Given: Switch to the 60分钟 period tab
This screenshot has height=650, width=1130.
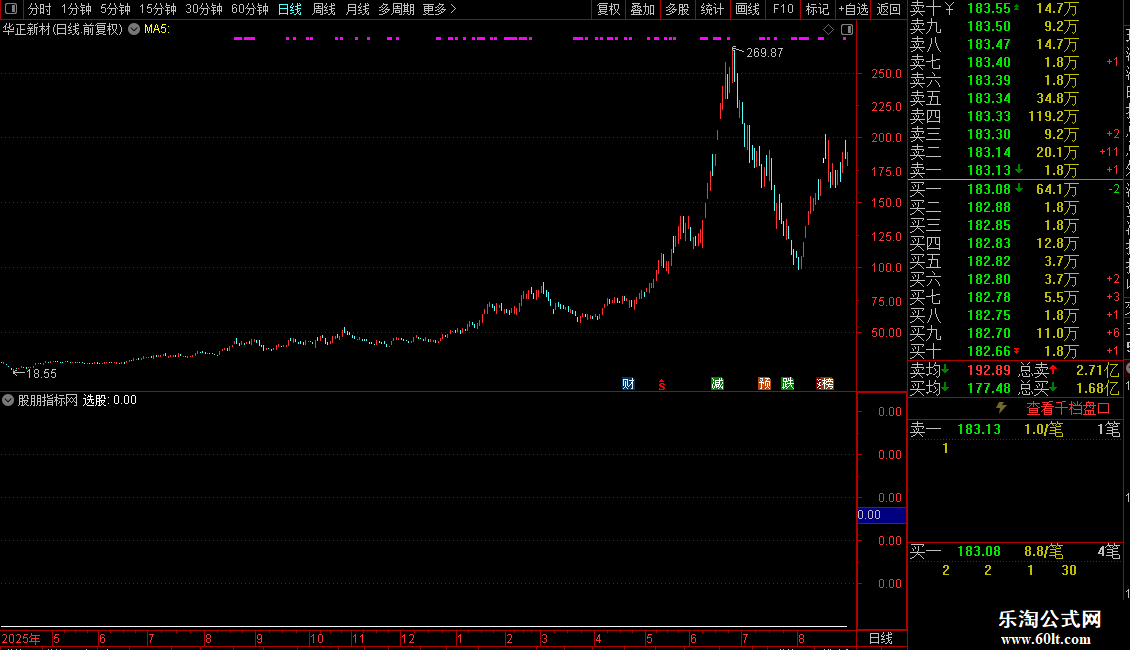Looking at the screenshot, I should pos(249,9).
